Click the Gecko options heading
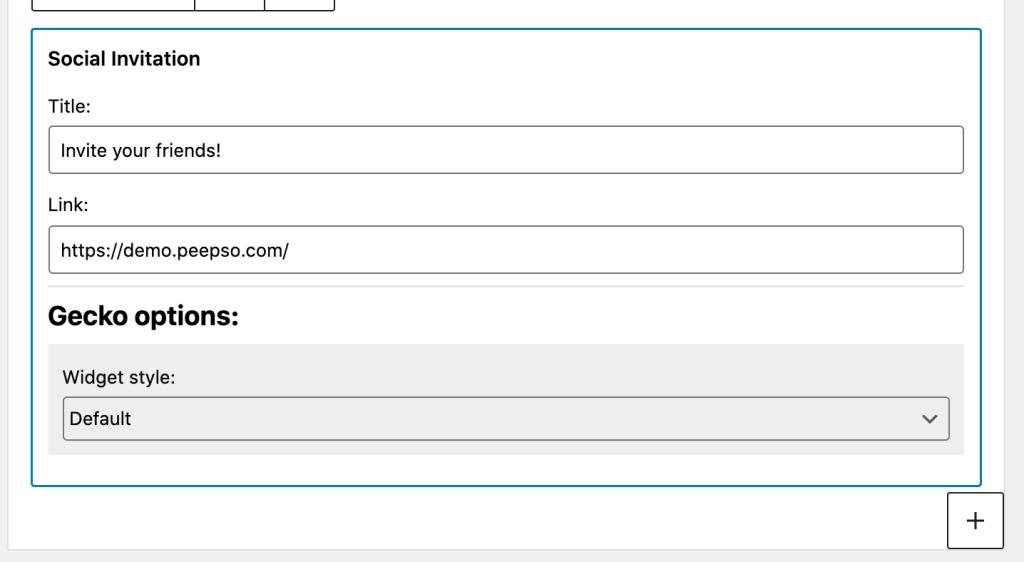This screenshot has height=562, width=1024. tap(143, 316)
